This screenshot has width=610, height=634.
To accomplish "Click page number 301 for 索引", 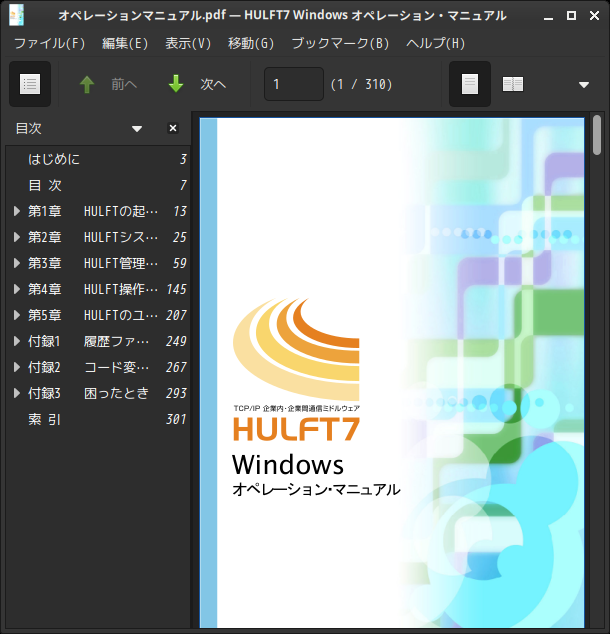I will tap(176, 419).
